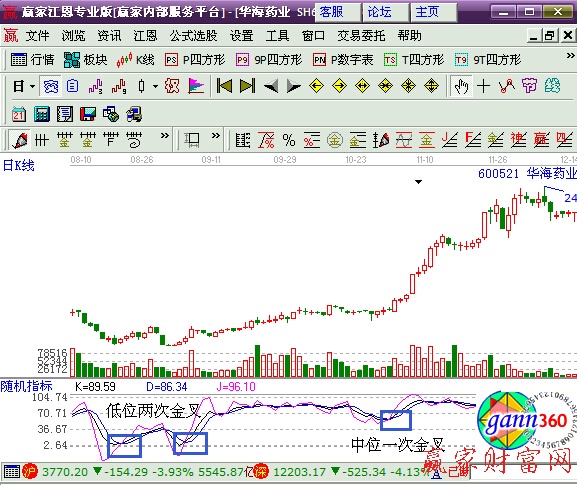Viewport: 577px width, 485px height.
Task: Select the 四 fan-lines tool
Action: click(564, 140)
